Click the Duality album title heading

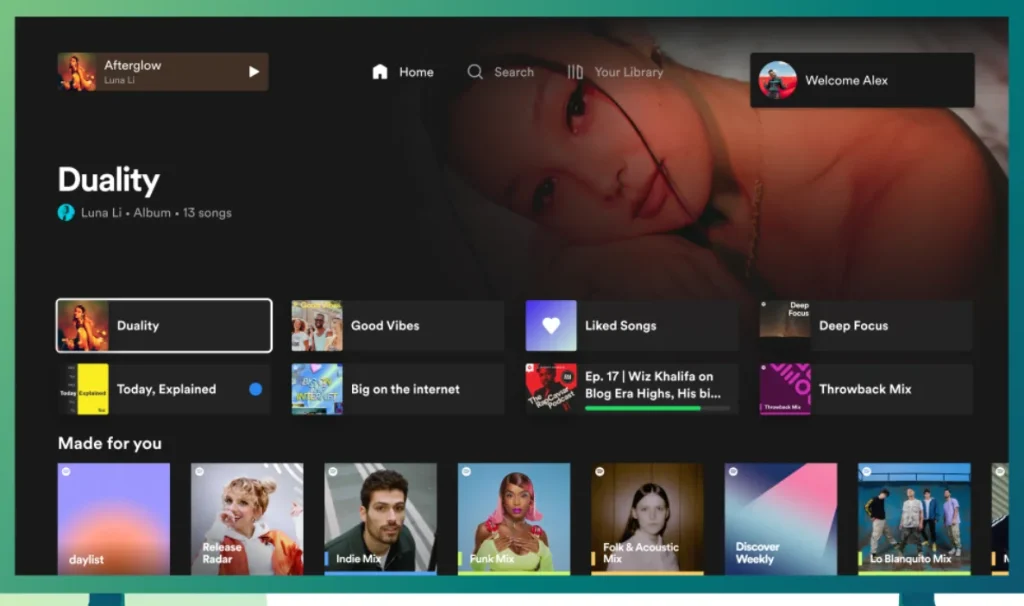pos(108,180)
